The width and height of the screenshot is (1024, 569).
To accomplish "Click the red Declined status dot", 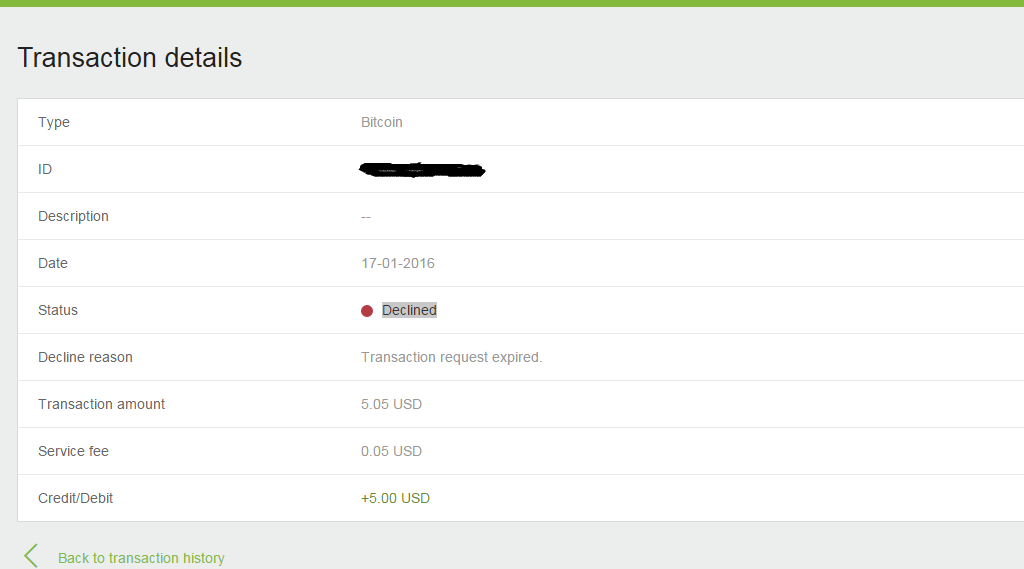I will pos(367,311).
